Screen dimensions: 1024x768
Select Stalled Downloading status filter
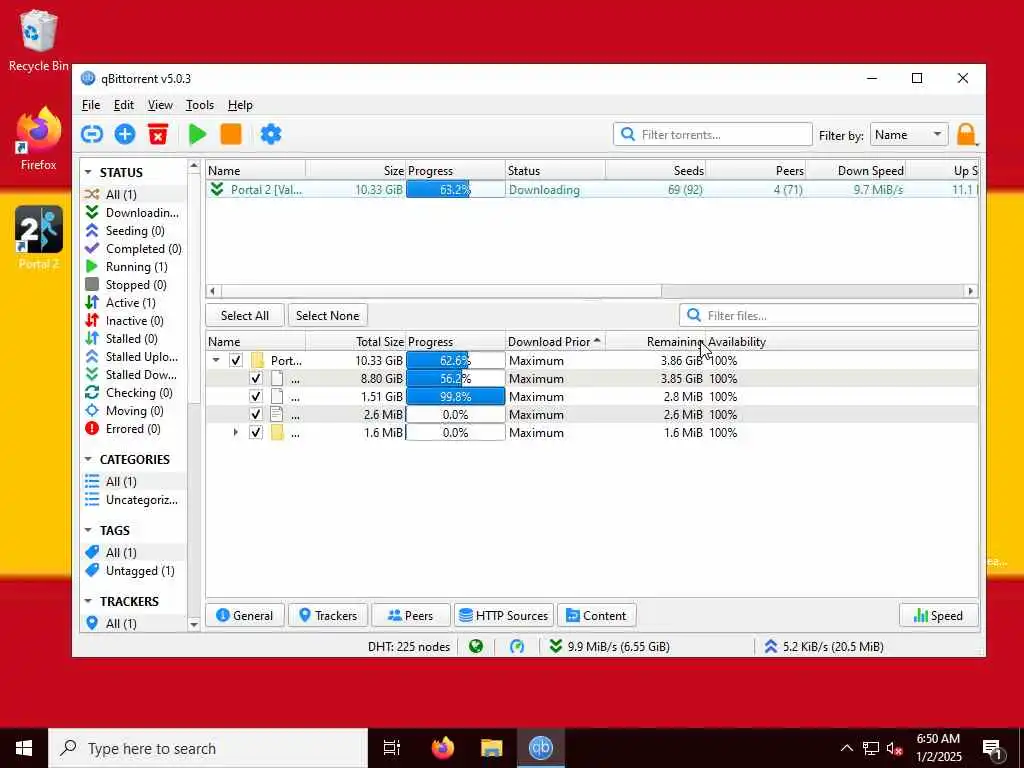click(133, 374)
